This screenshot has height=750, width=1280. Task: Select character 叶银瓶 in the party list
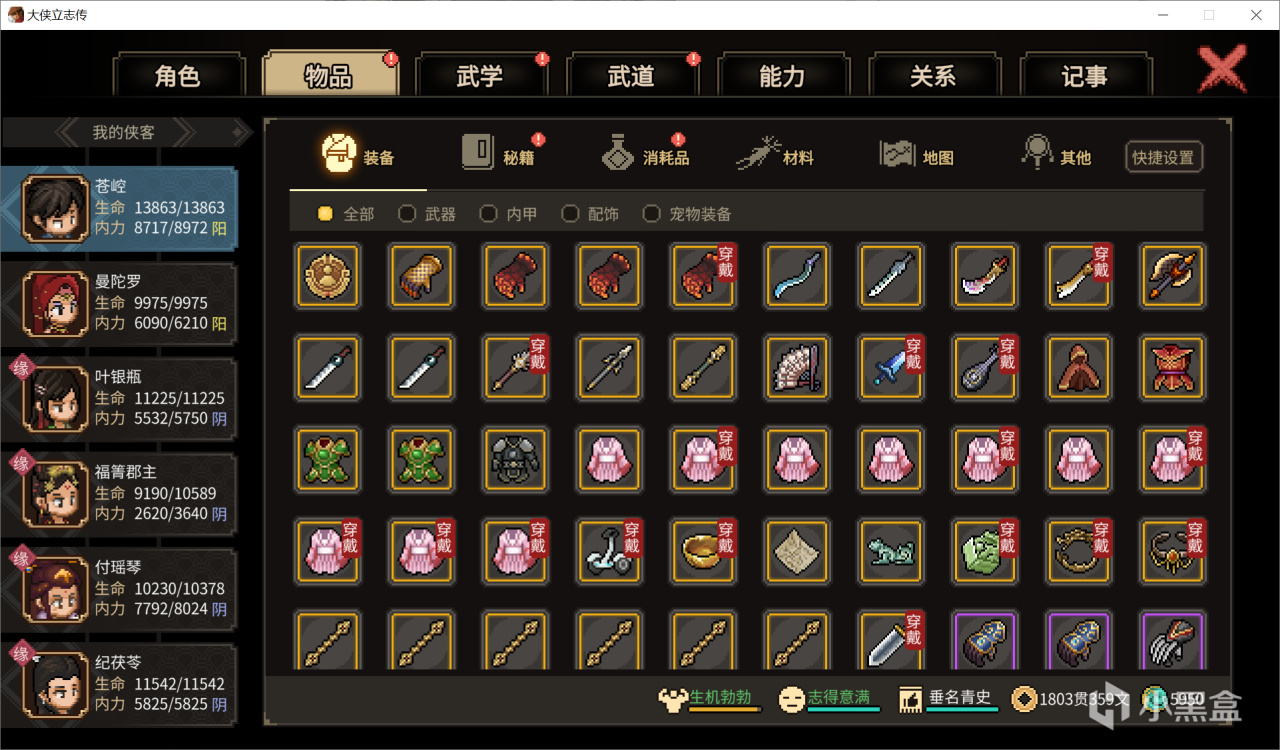pos(119,398)
